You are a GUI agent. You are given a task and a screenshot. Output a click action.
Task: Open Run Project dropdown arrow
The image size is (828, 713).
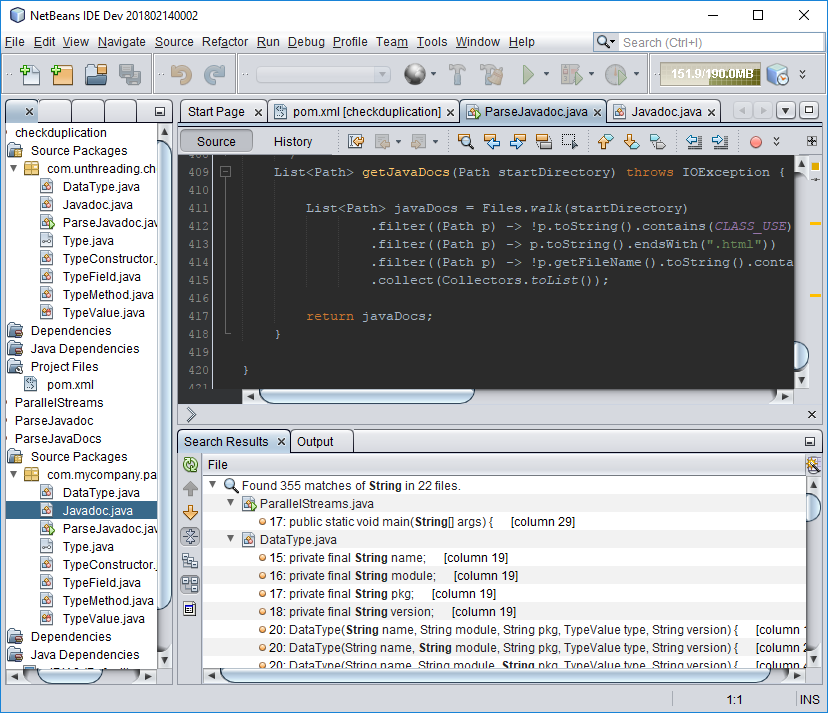[546, 74]
